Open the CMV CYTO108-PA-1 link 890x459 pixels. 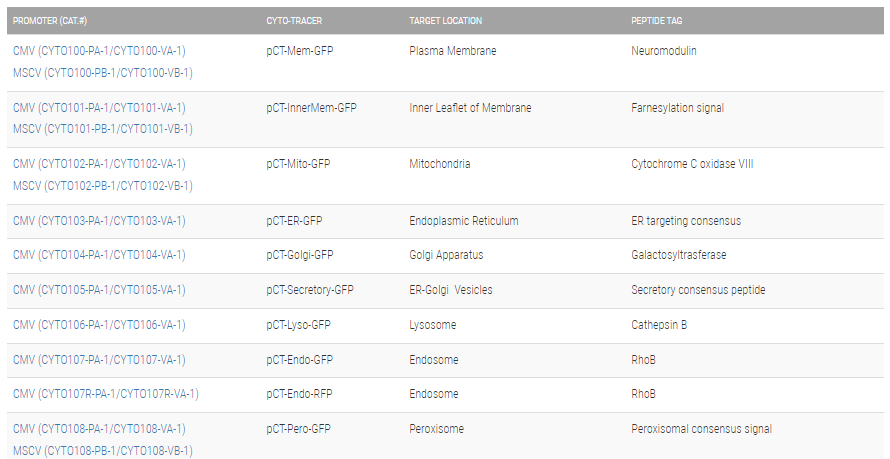(99, 429)
